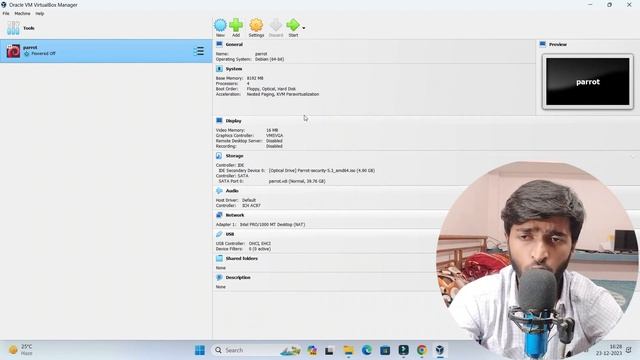This screenshot has height=360, width=640.
Task: Open the Display settings header link
Action: 233,121
